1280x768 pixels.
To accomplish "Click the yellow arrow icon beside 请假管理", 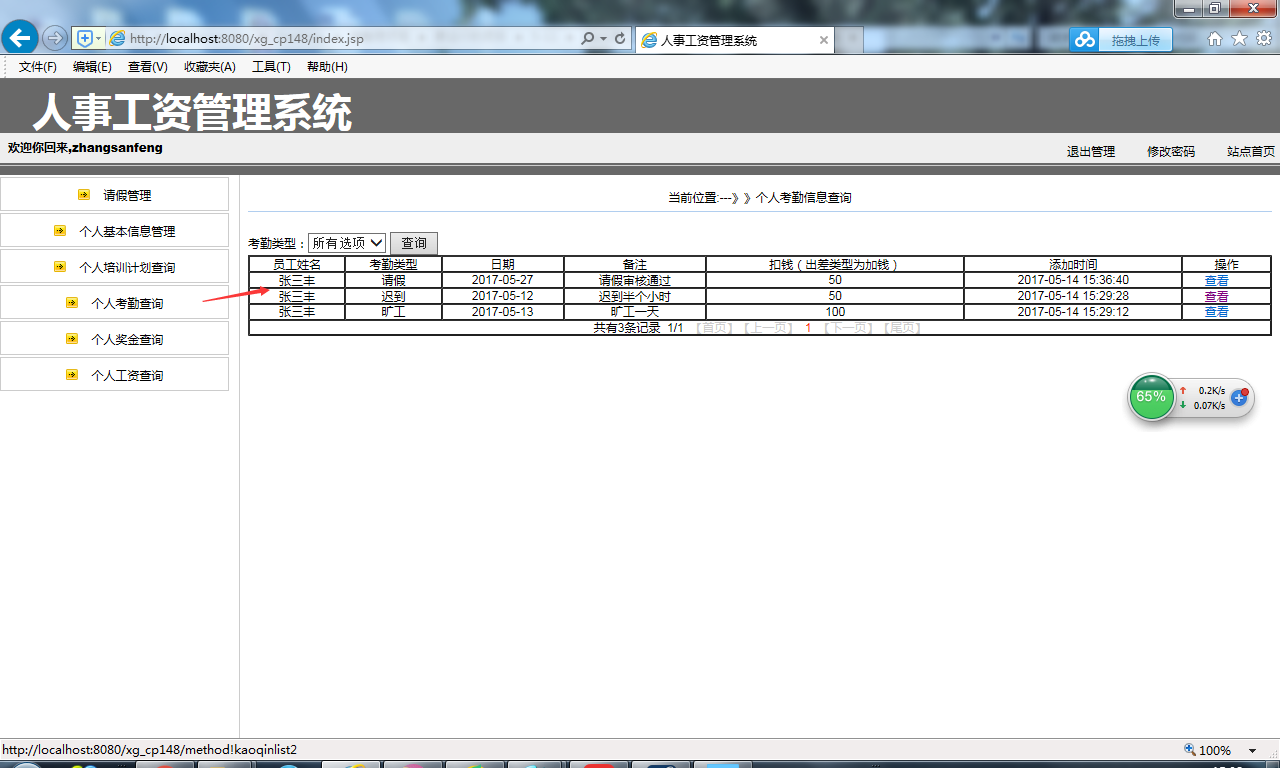I will tap(84, 195).
